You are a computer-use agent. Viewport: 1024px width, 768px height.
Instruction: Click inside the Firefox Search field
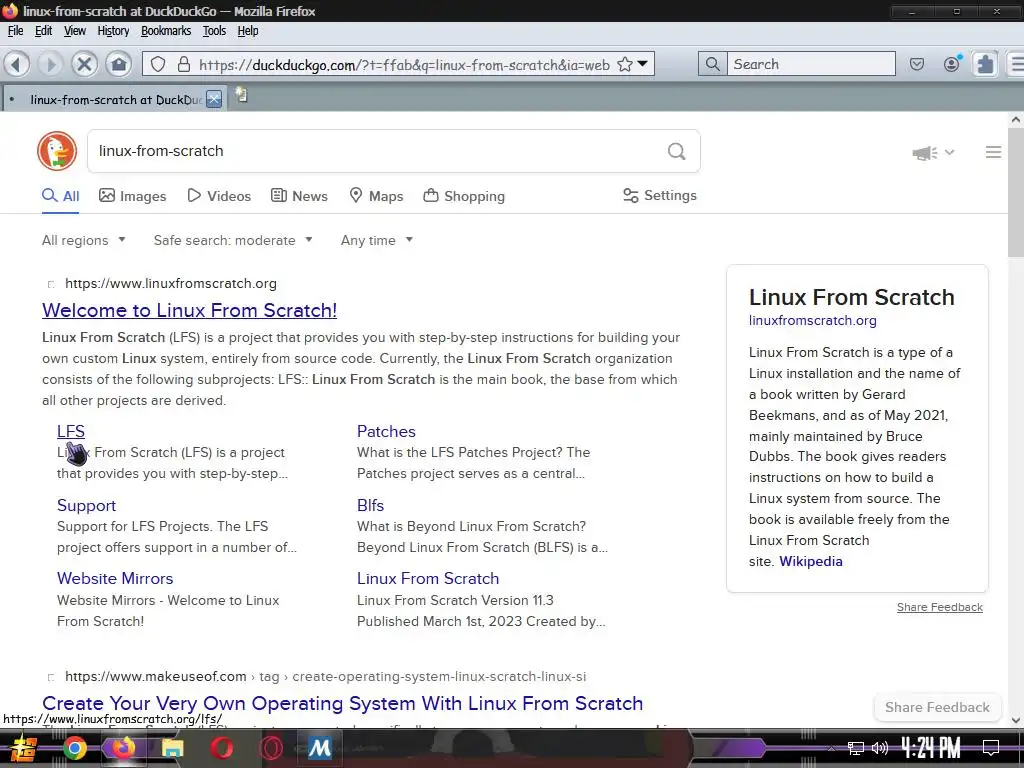[x=811, y=64]
